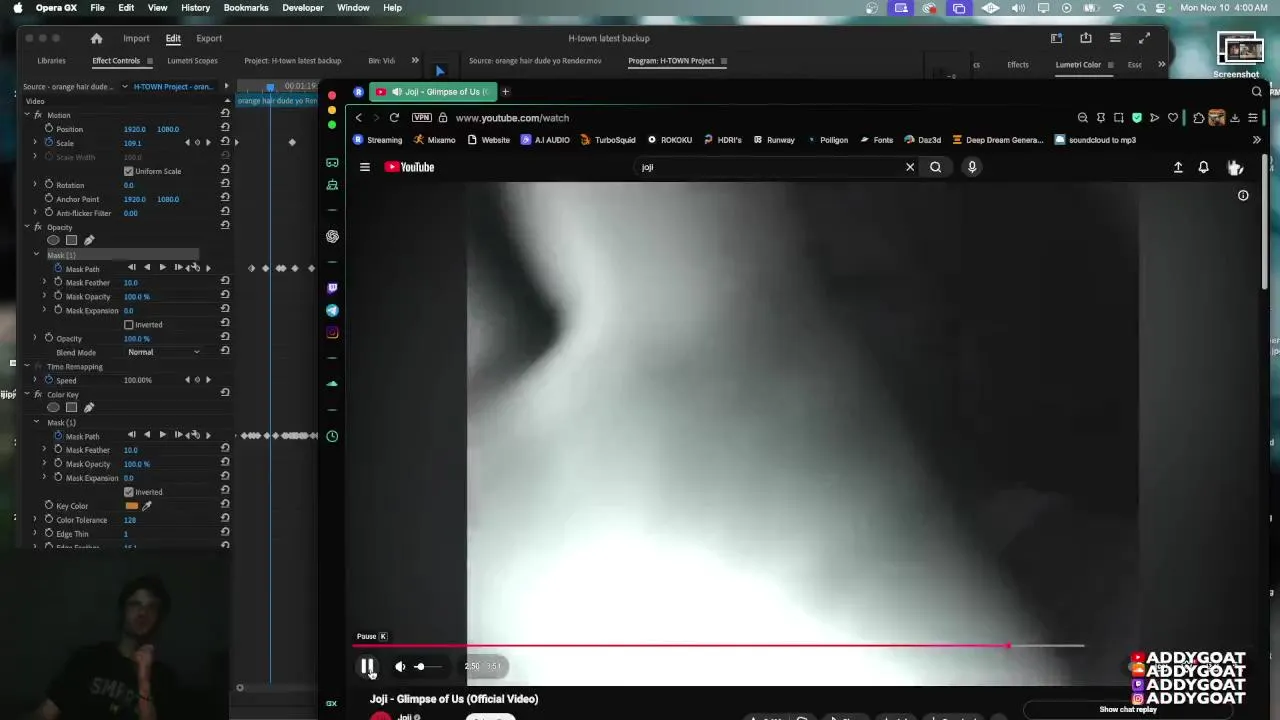Image resolution: width=1280 pixels, height=720 pixels.
Task: Toggle the fx switch for Color Key
Action: point(38,394)
